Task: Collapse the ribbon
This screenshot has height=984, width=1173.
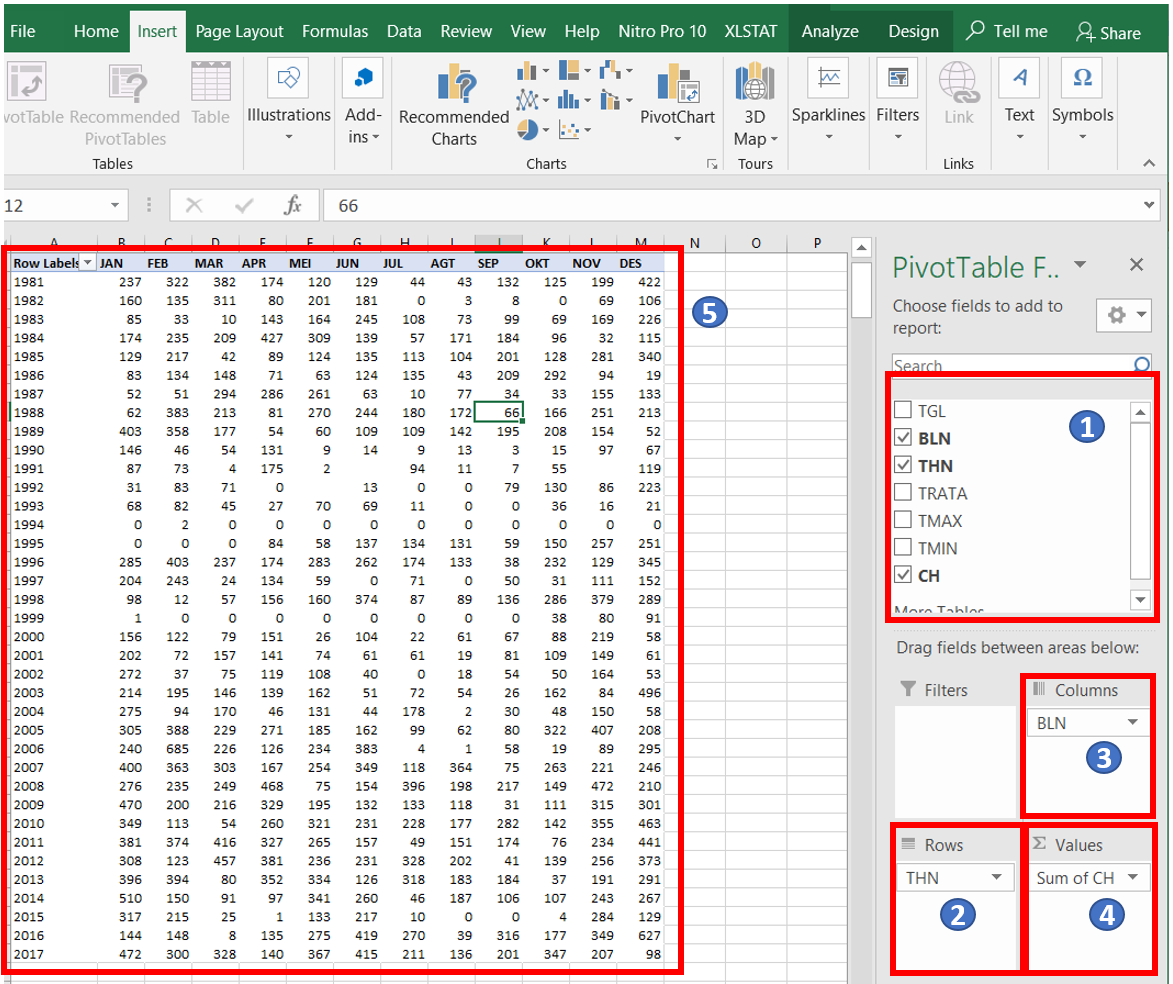Action: [x=1149, y=163]
